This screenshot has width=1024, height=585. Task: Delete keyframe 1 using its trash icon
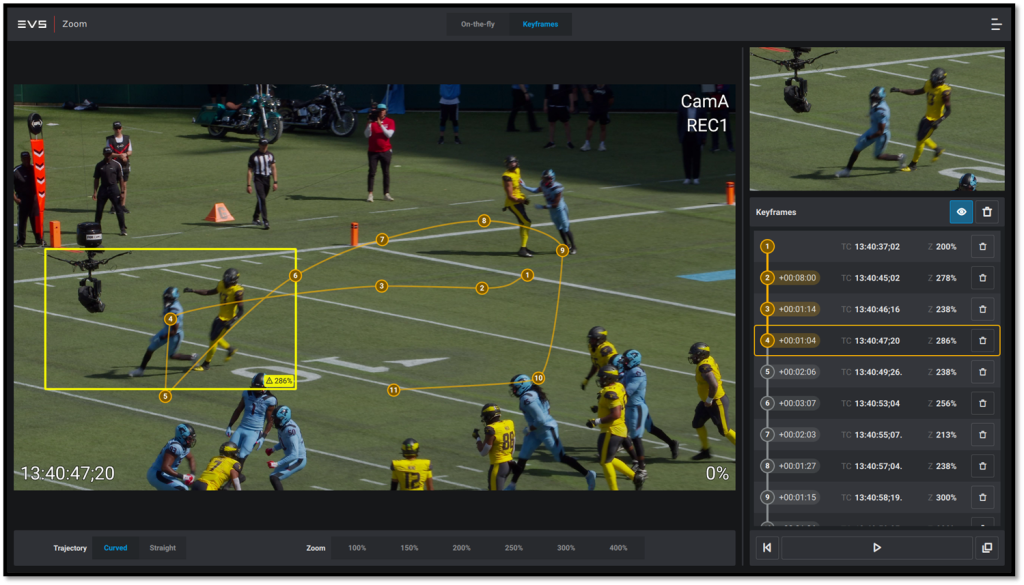coord(982,247)
